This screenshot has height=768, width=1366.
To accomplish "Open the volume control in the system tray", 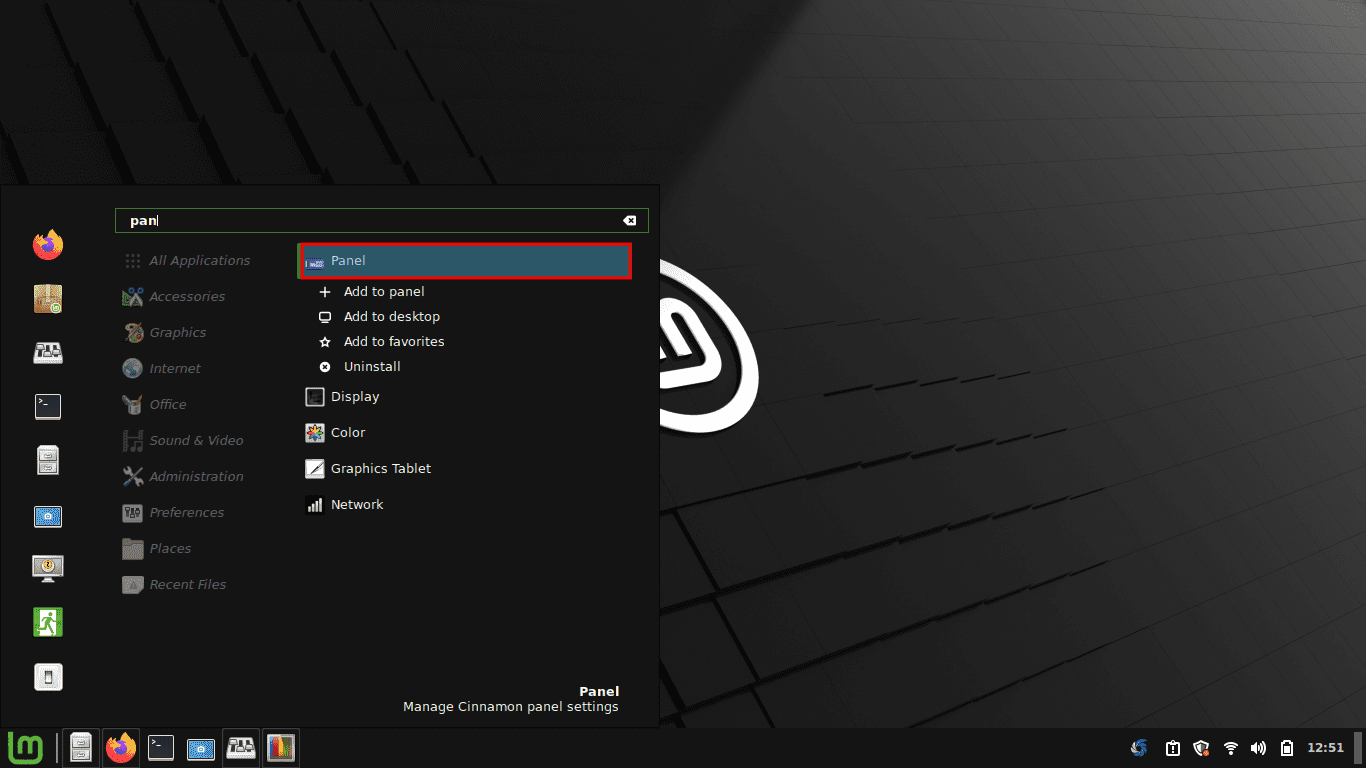I will [x=1258, y=748].
